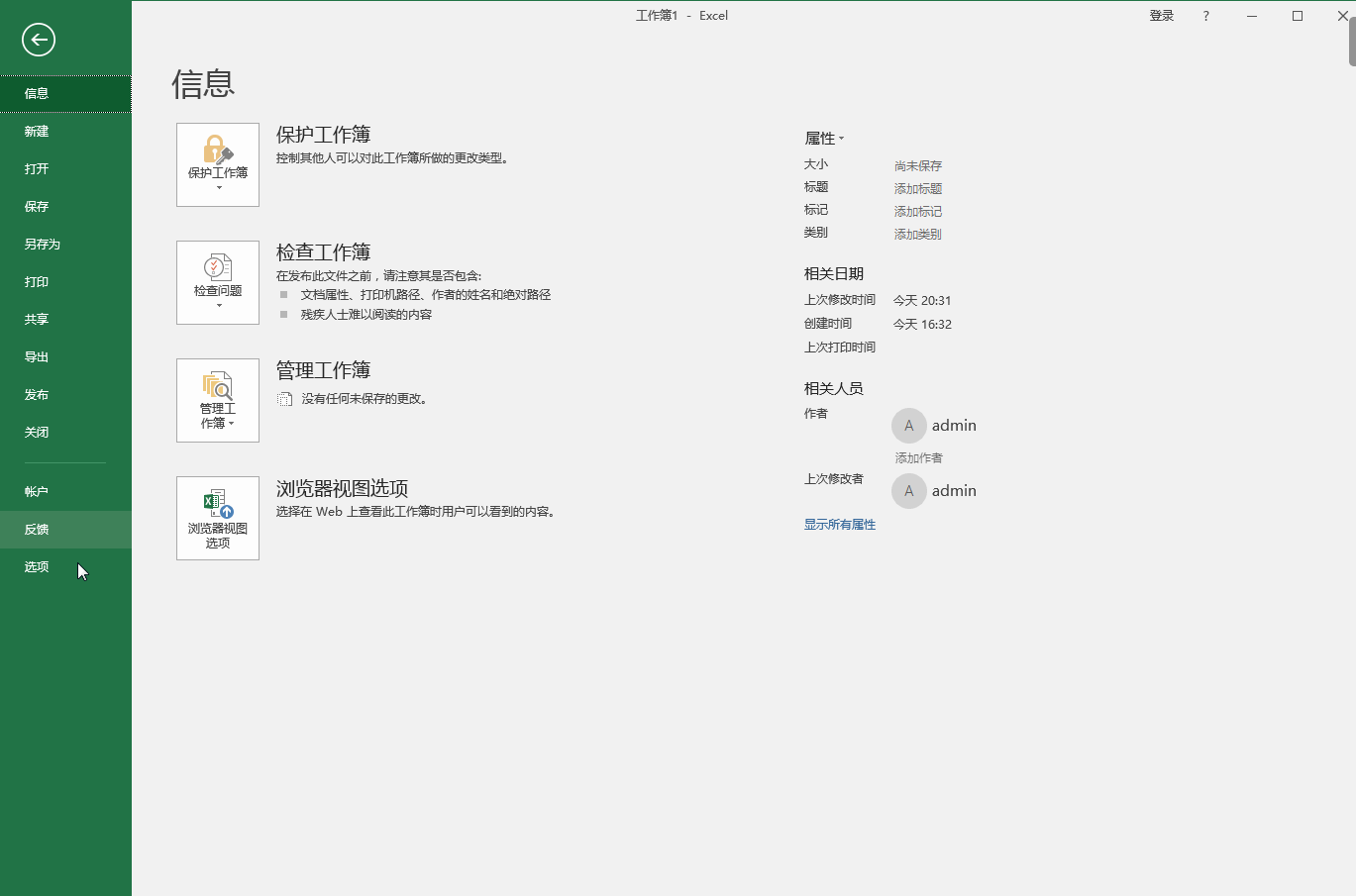Select the 信息 tab in the sidebar
This screenshot has height=896, width=1356.
pos(65,93)
